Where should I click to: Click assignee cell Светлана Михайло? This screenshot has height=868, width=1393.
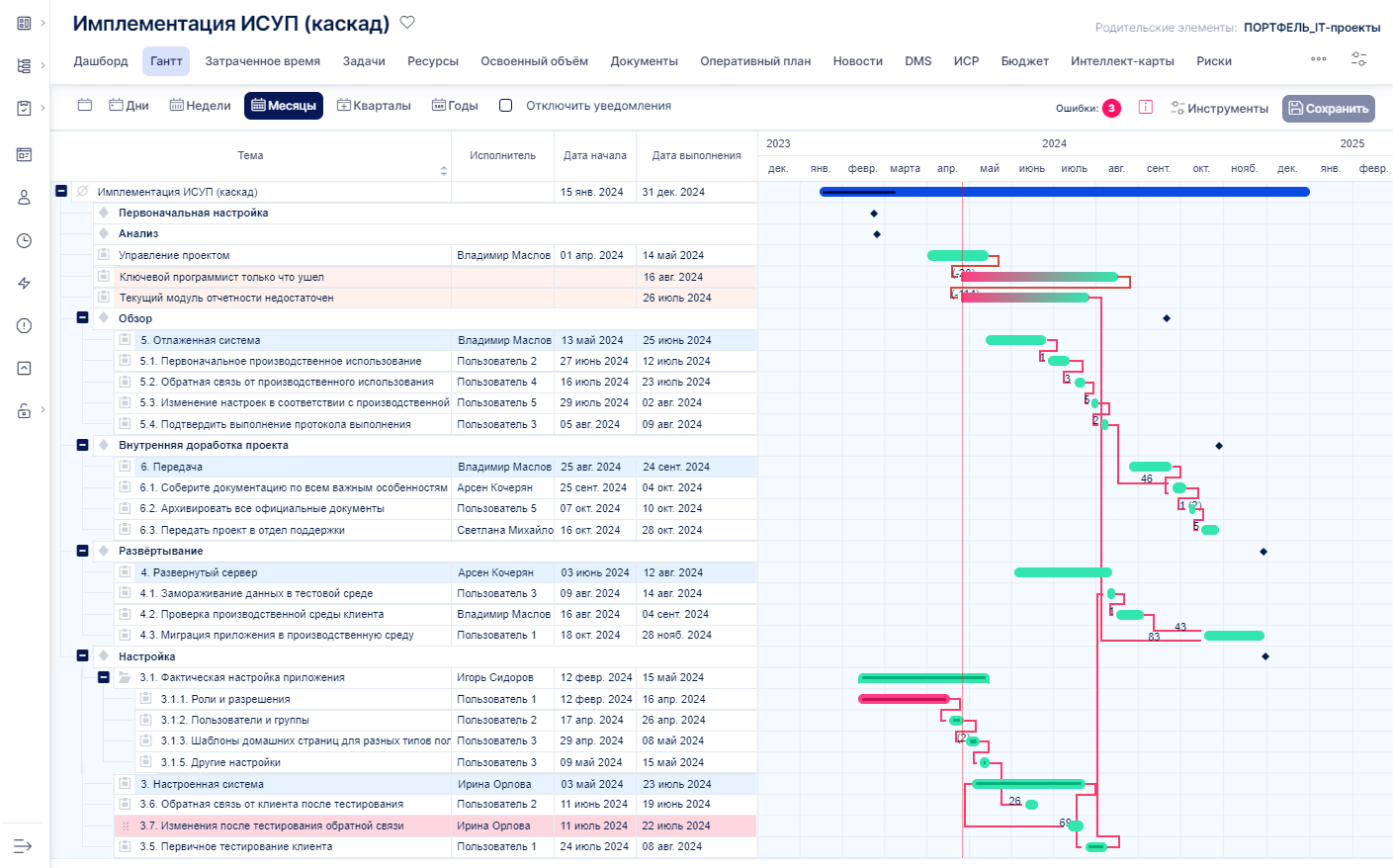pyautogui.click(x=504, y=530)
